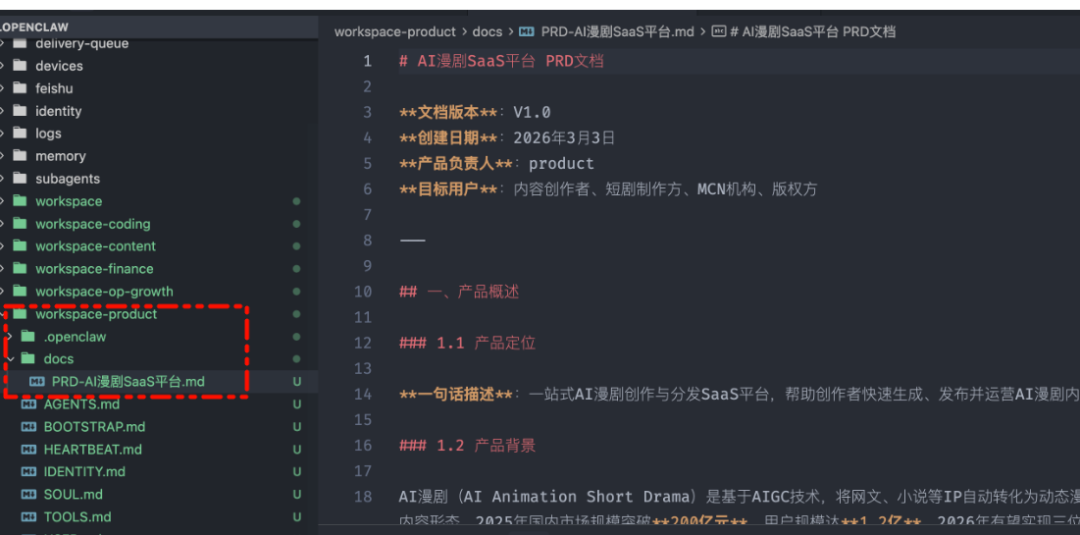Click the docs folder icon
This screenshot has width=1080, height=535.
28,359
